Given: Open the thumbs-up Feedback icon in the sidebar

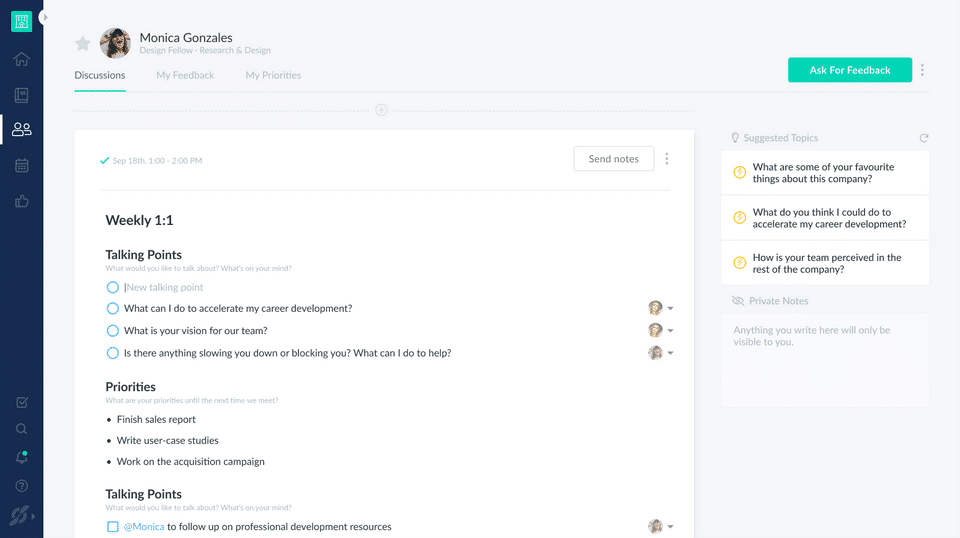Looking at the screenshot, I should tap(22, 201).
